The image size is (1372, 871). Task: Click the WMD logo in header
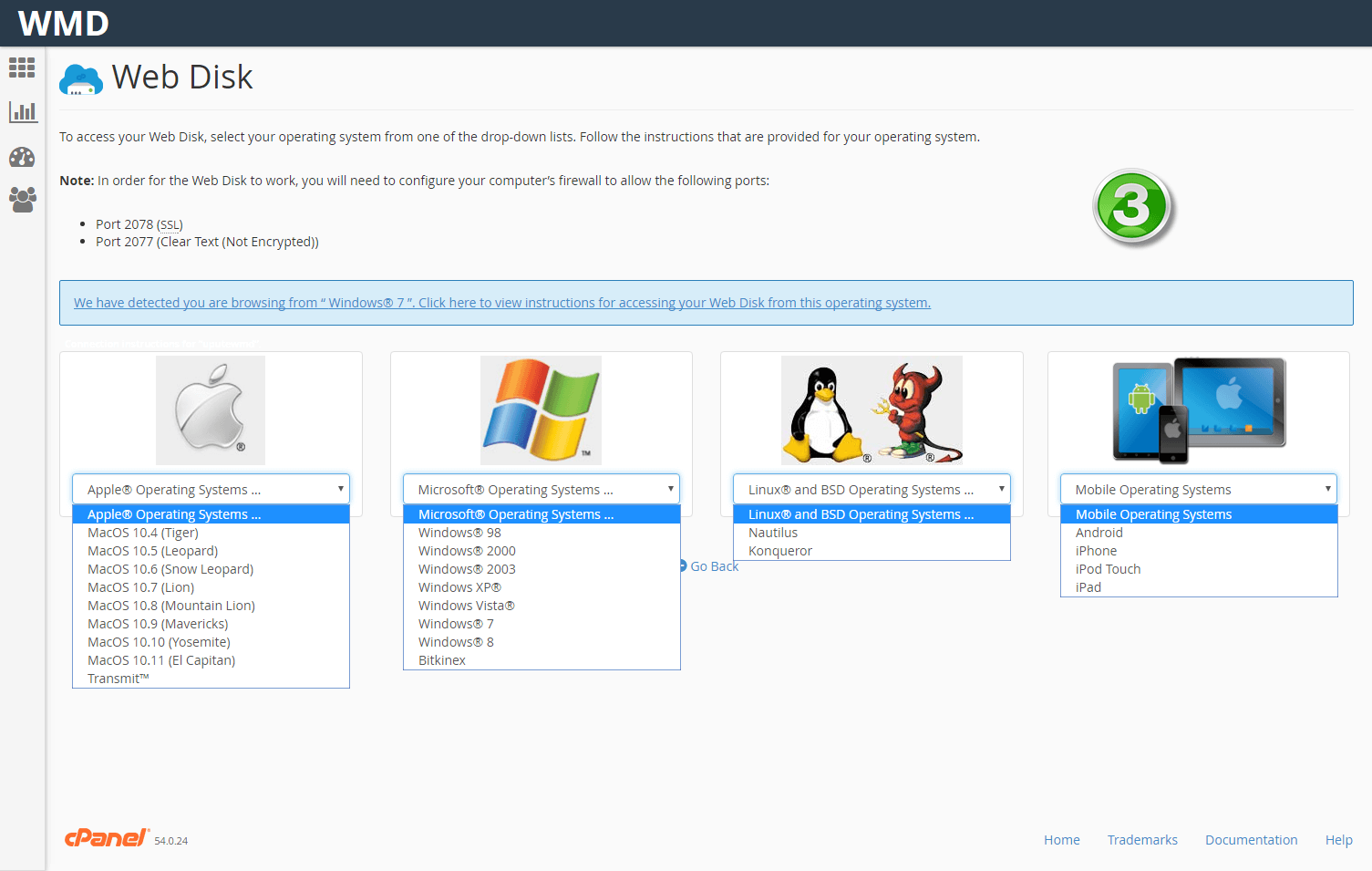64,24
